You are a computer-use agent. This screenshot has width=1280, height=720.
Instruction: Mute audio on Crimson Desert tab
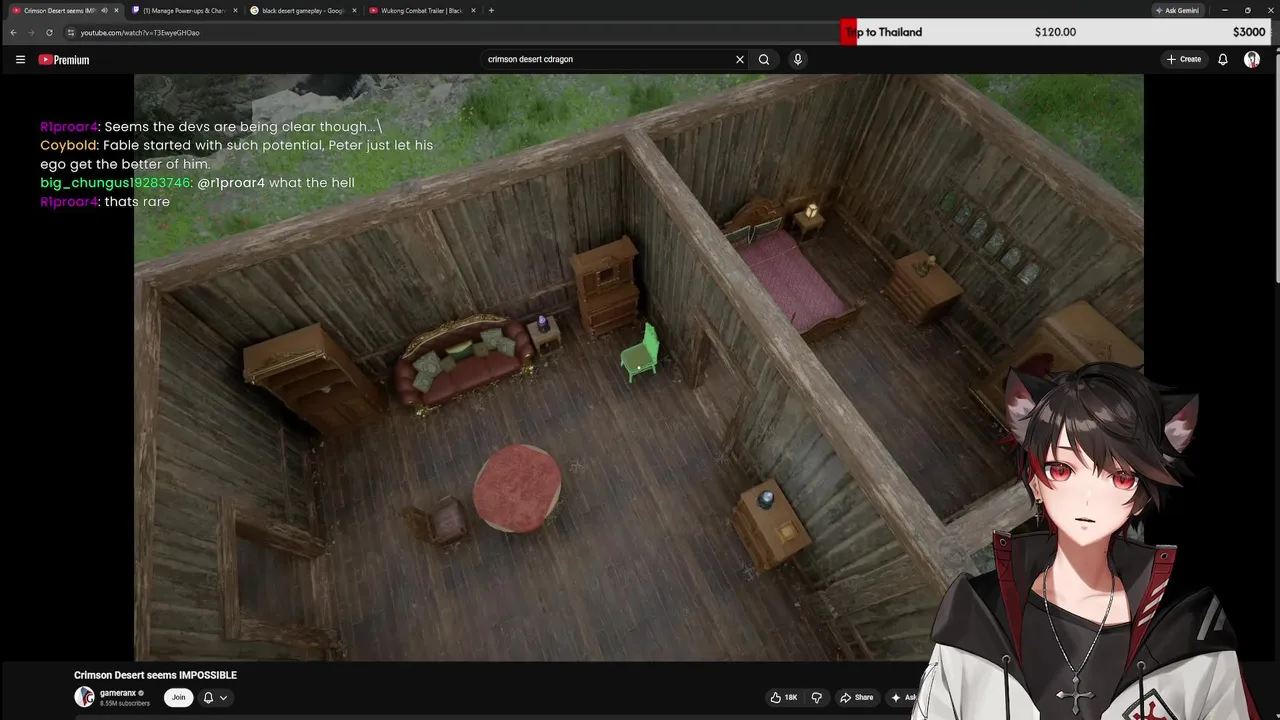click(105, 10)
